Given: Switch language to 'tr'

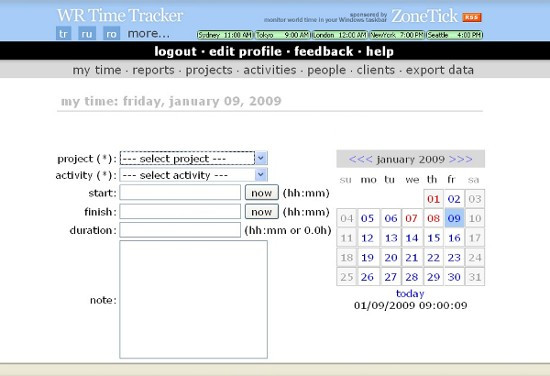Looking at the screenshot, I should click(63, 34).
